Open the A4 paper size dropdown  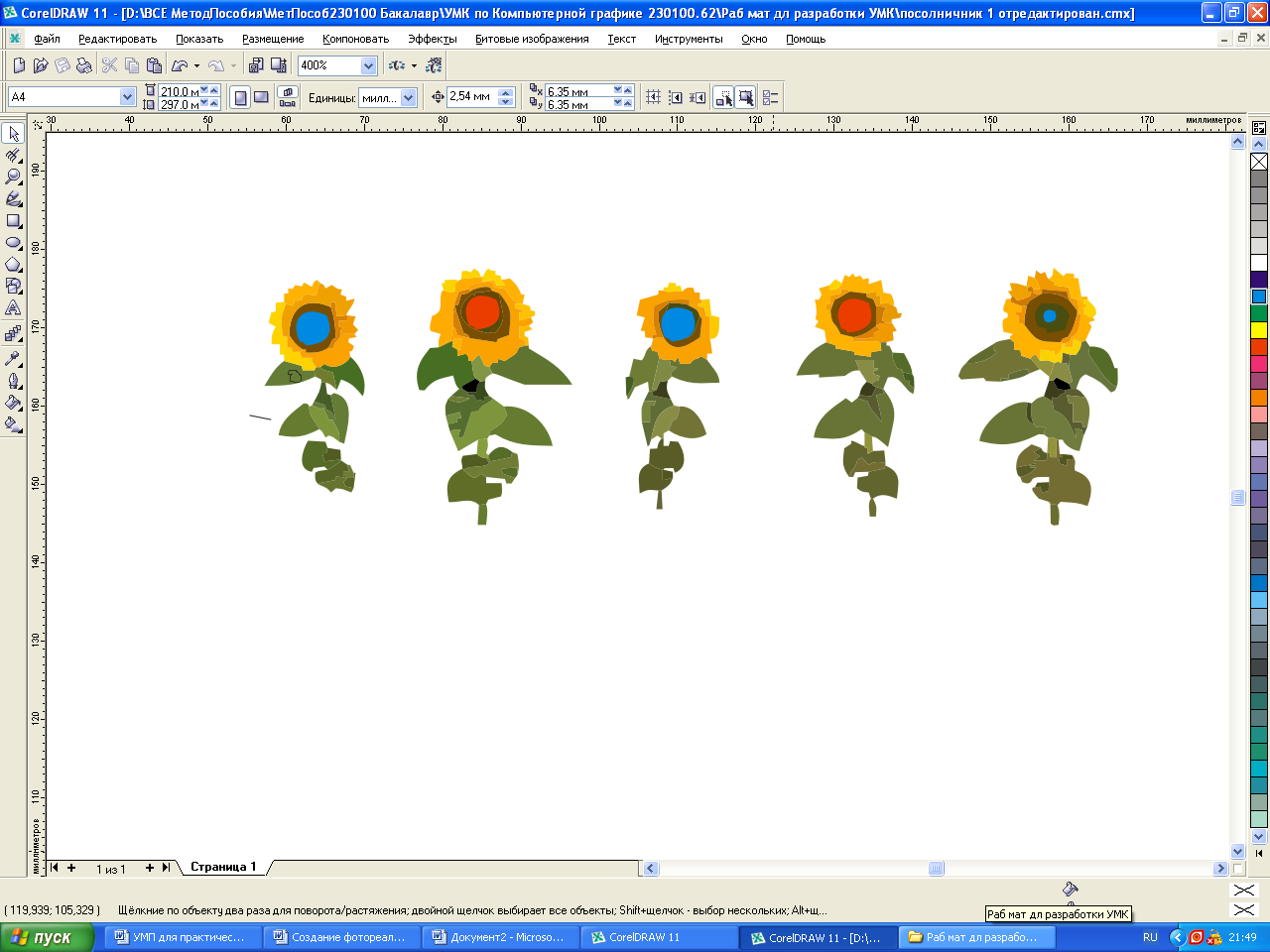(127, 97)
